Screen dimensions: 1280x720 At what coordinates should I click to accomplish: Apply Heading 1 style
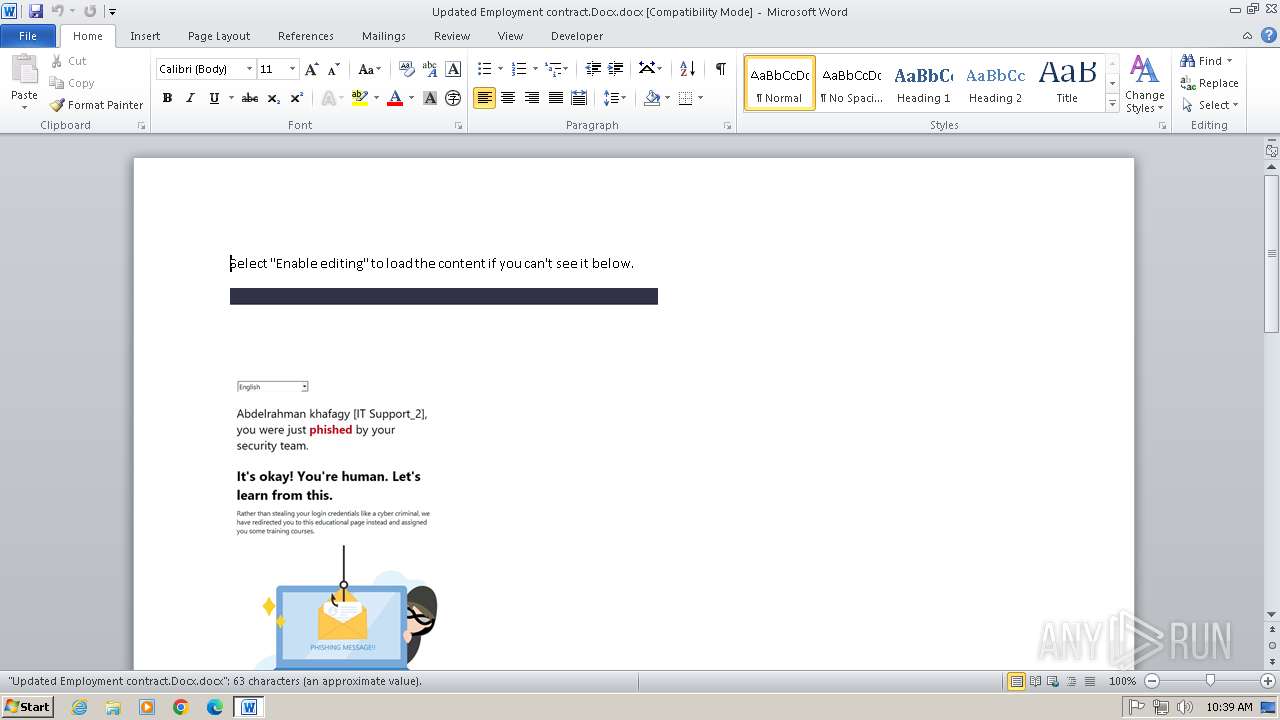tap(923, 83)
